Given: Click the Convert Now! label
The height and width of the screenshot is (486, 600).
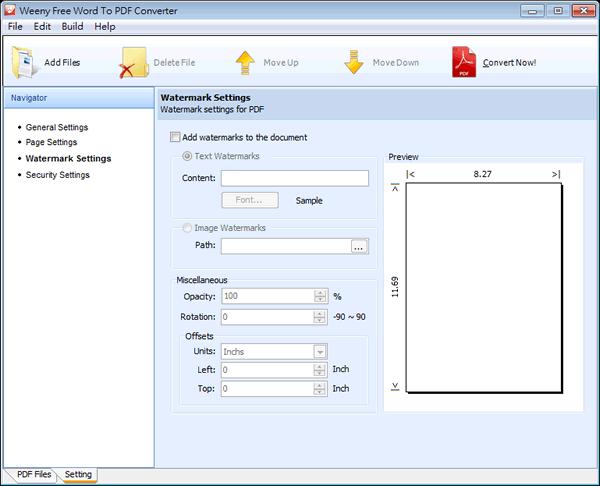Looking at the screenshot, I should tap(509, 62).
